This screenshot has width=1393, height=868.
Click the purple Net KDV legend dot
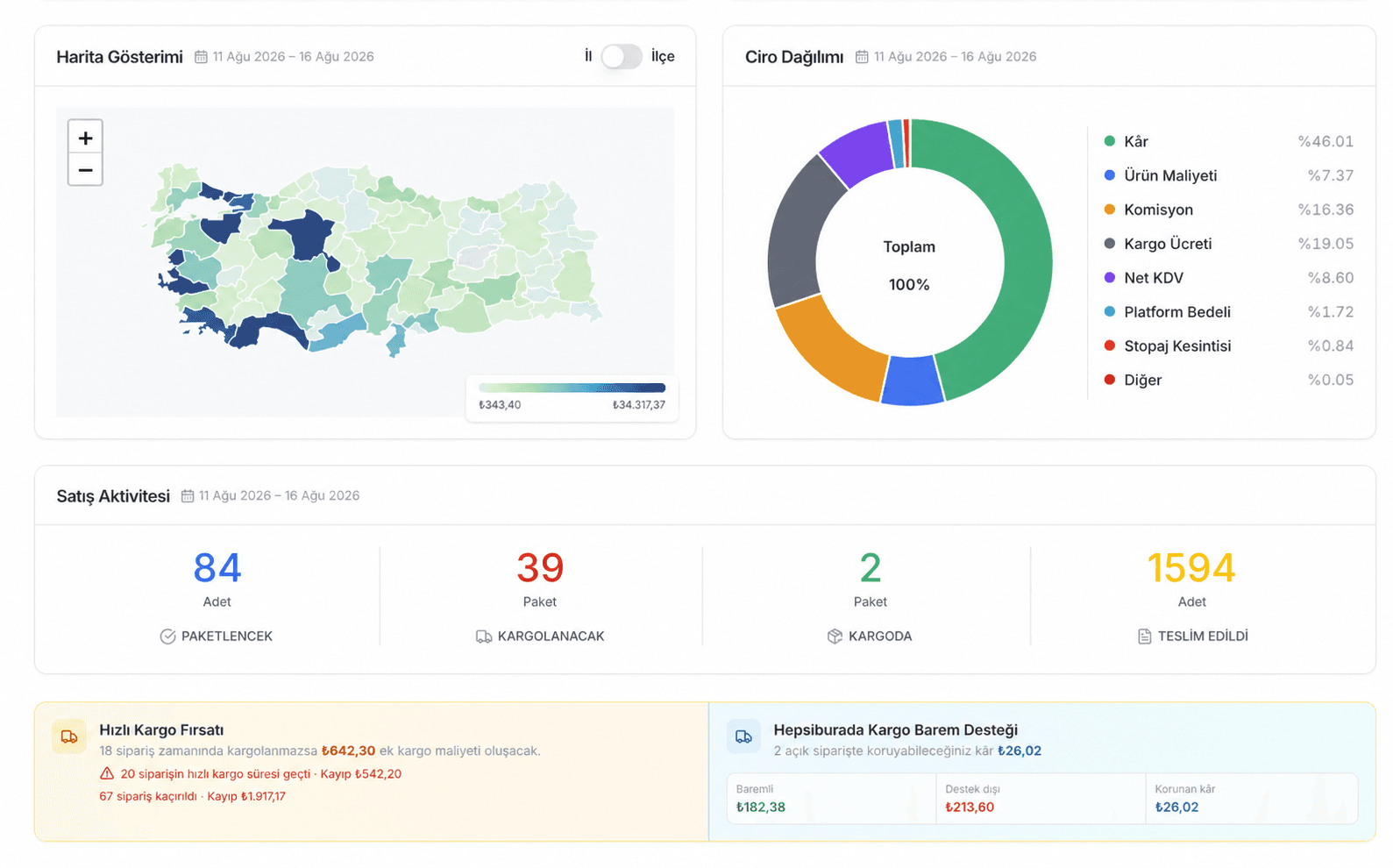(1109, 278)
